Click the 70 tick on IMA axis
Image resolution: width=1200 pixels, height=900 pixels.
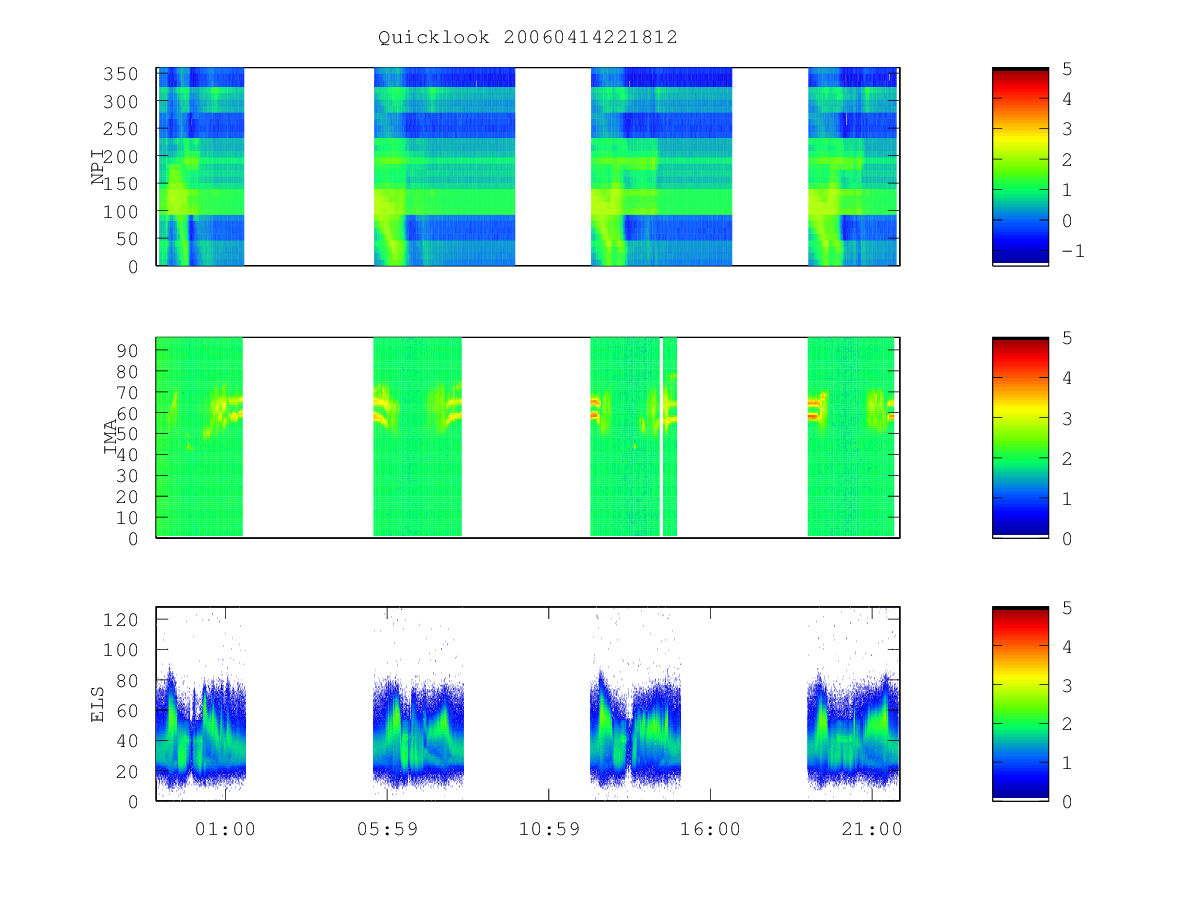[x=129, y=392]
